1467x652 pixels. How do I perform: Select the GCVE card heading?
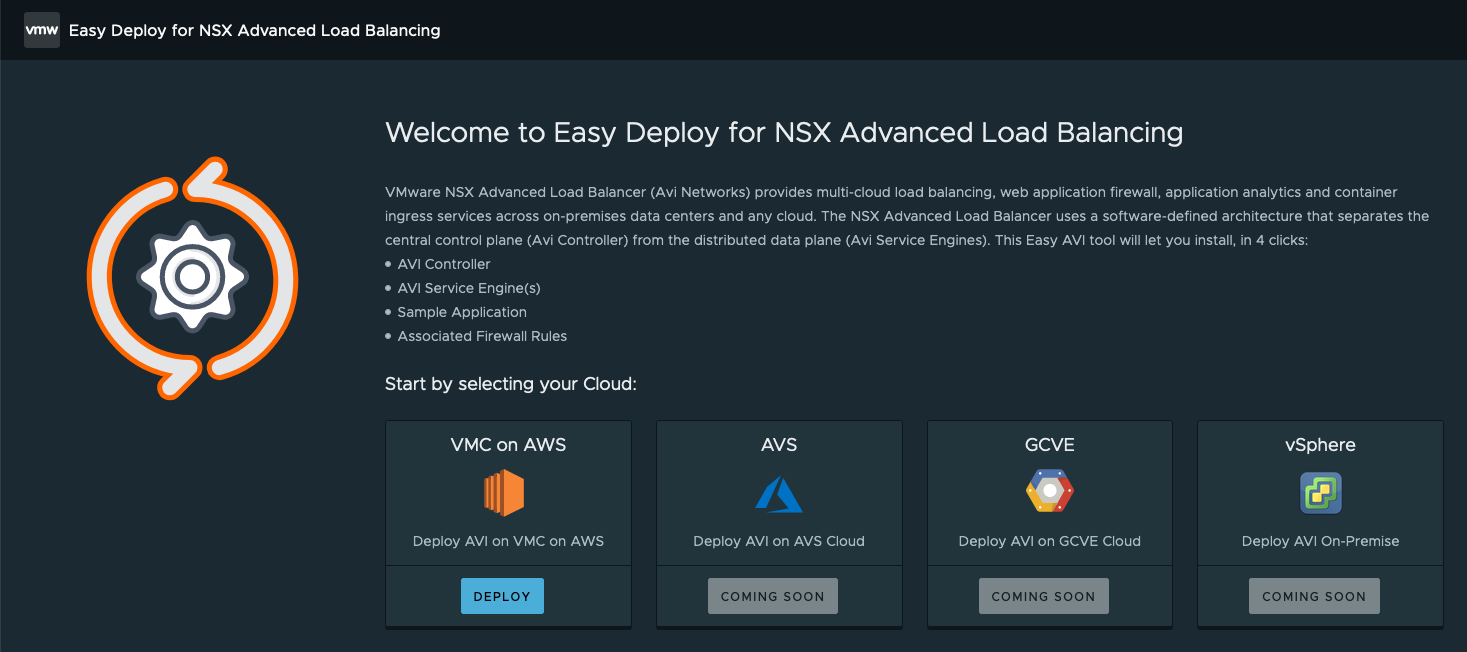(1049, 445)
